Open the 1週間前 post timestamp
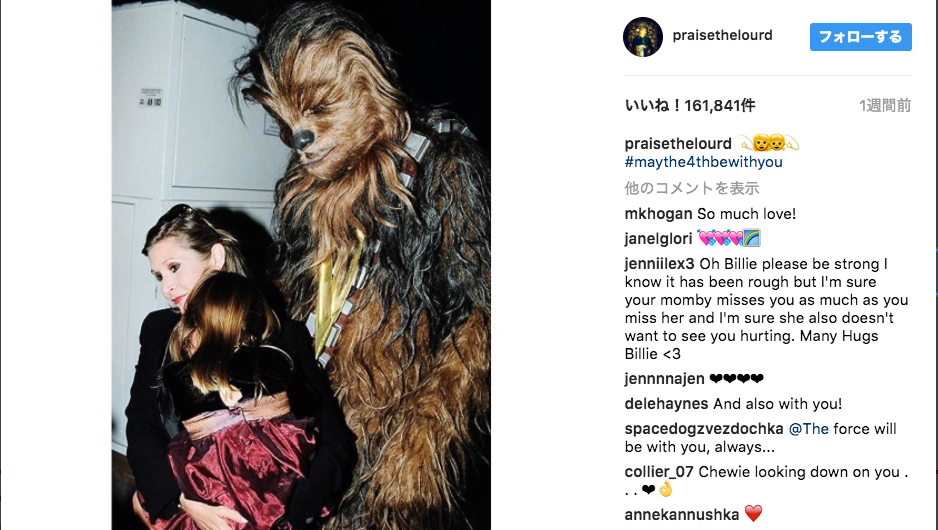 point(885,106)
